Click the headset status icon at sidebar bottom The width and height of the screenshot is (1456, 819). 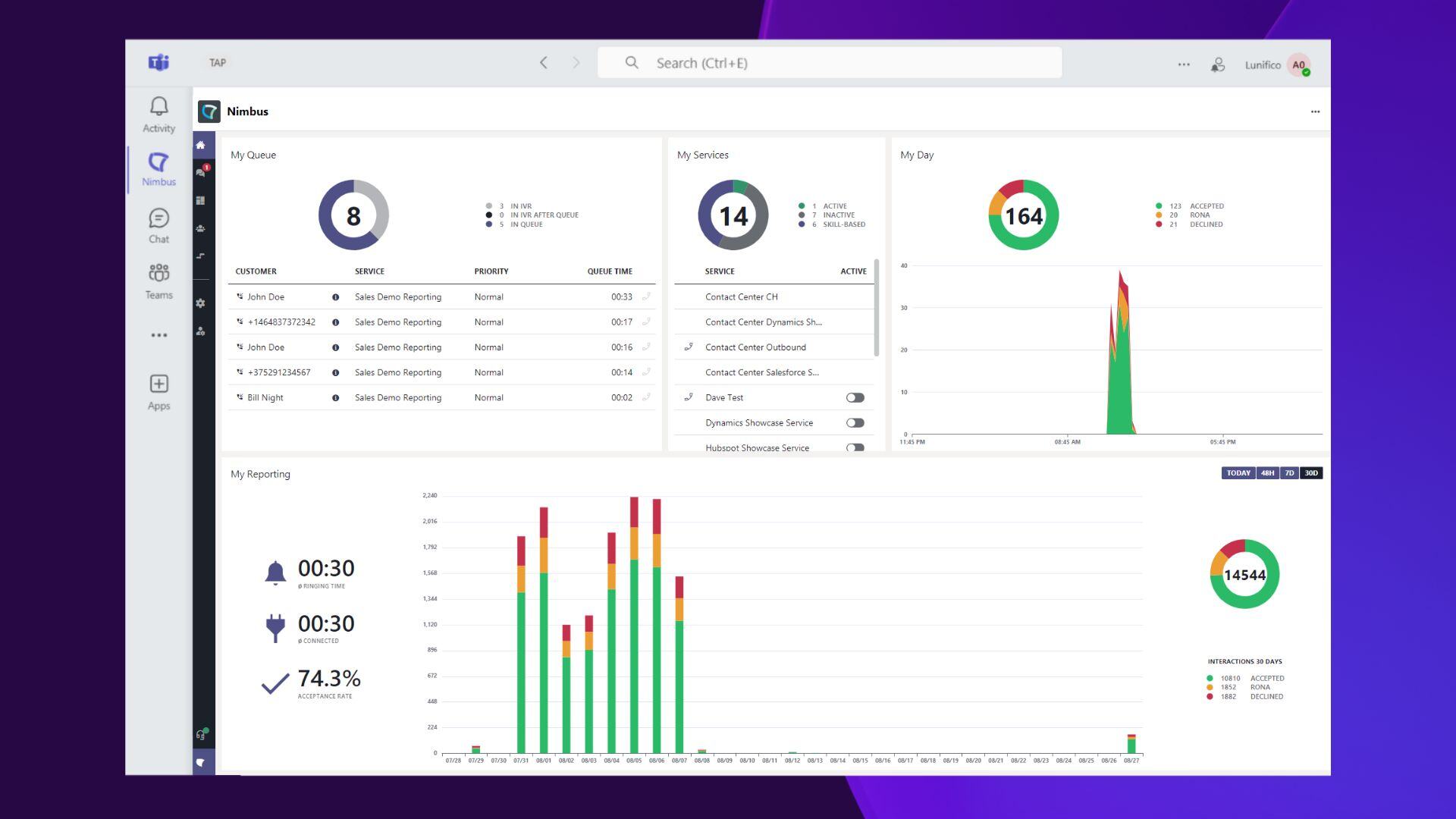coord(200,734)
